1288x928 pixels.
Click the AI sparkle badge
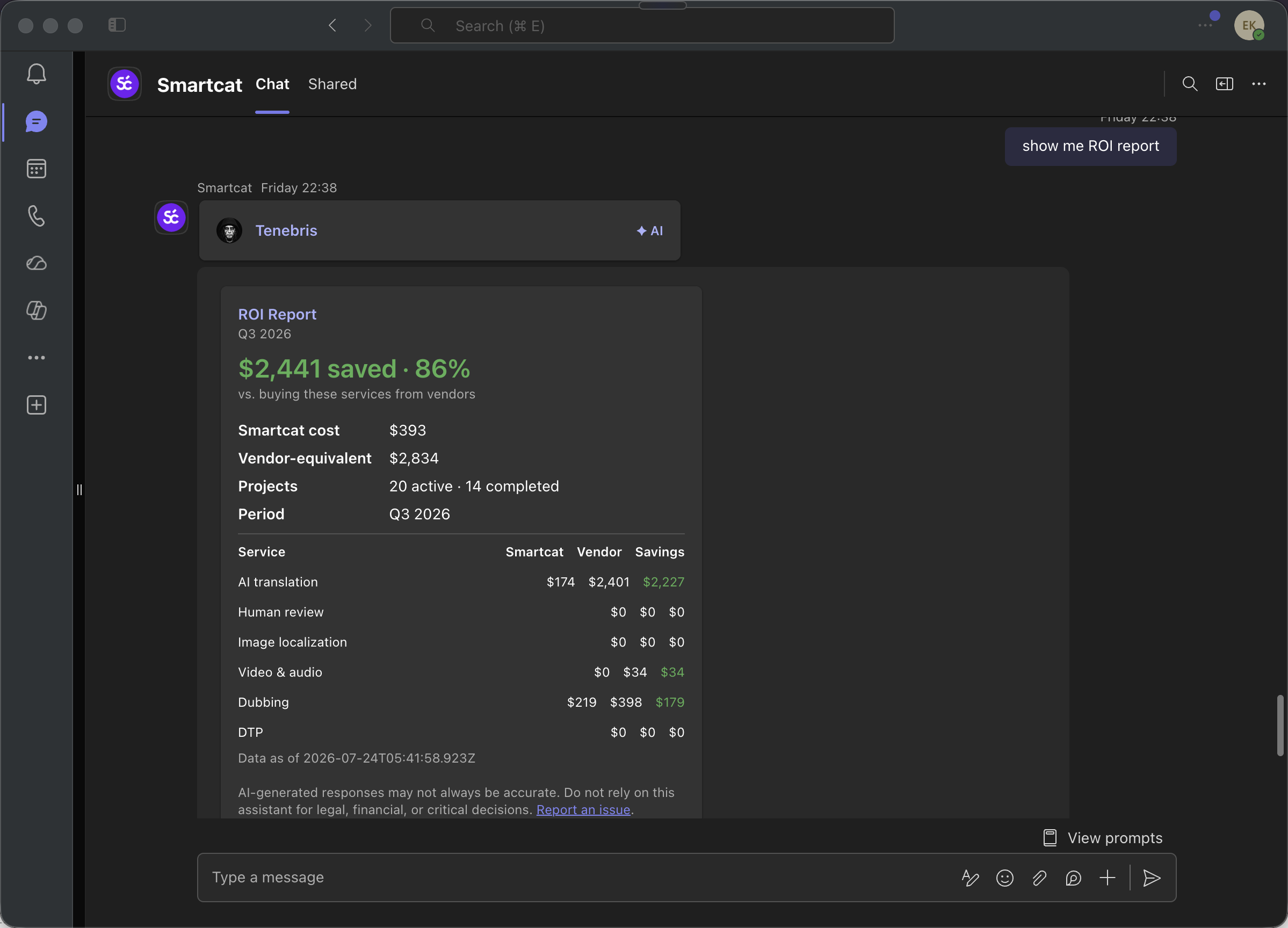(650, 230)
